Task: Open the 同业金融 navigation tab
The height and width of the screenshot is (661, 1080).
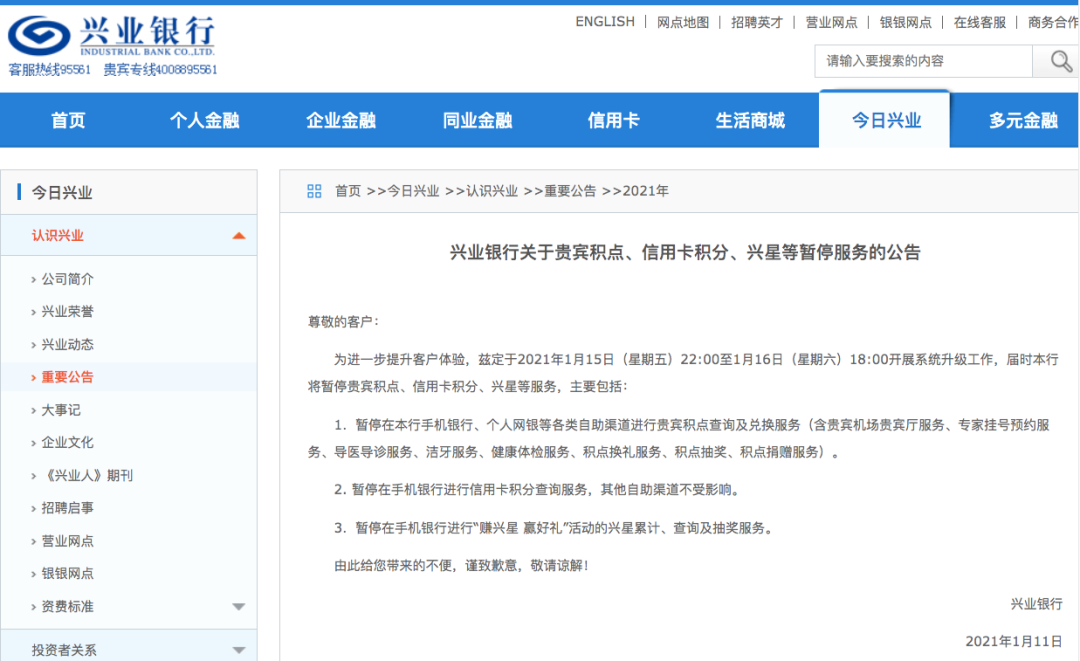Action: tap(477, 120)
